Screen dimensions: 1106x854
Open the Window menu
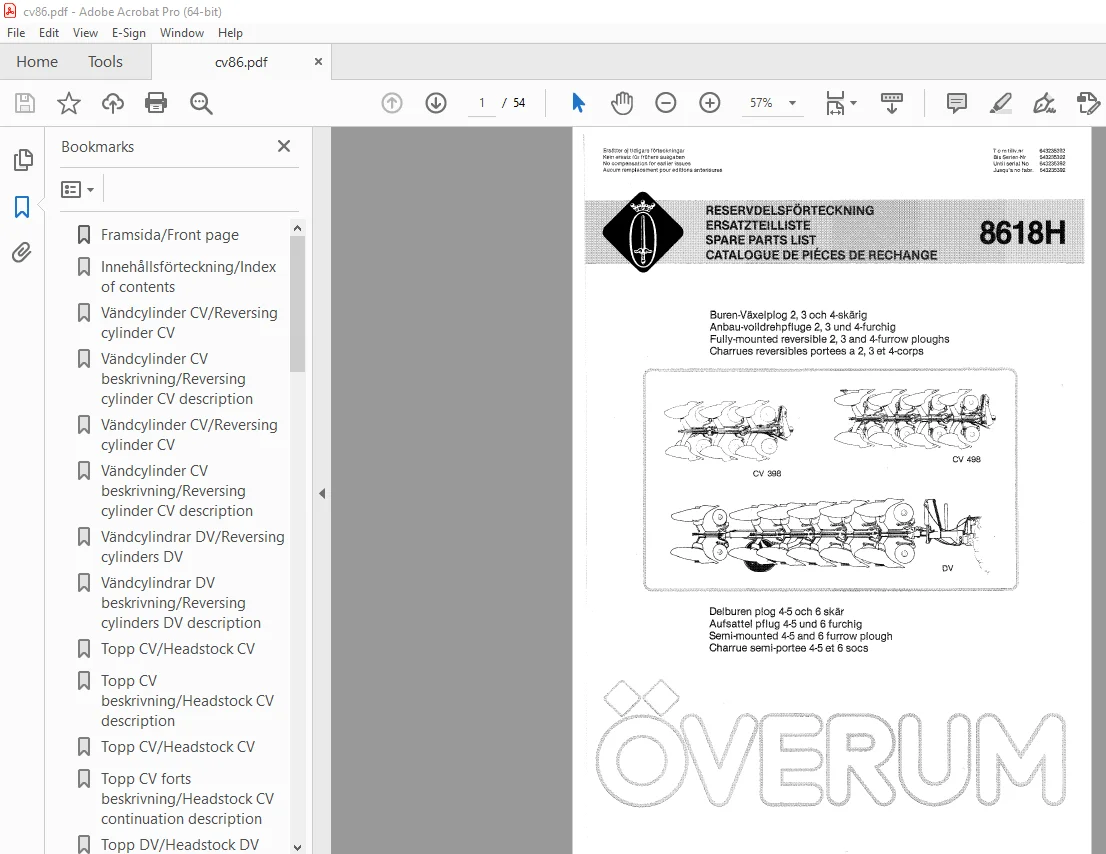pyautogui.click(x=182, y=32)
